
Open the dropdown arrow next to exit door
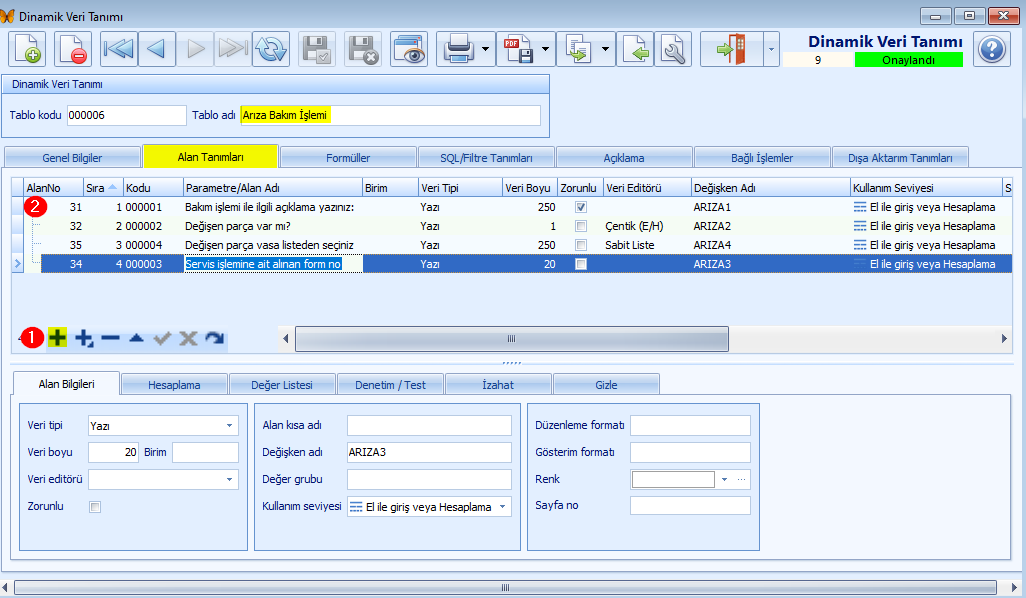(x=771, y=49)
